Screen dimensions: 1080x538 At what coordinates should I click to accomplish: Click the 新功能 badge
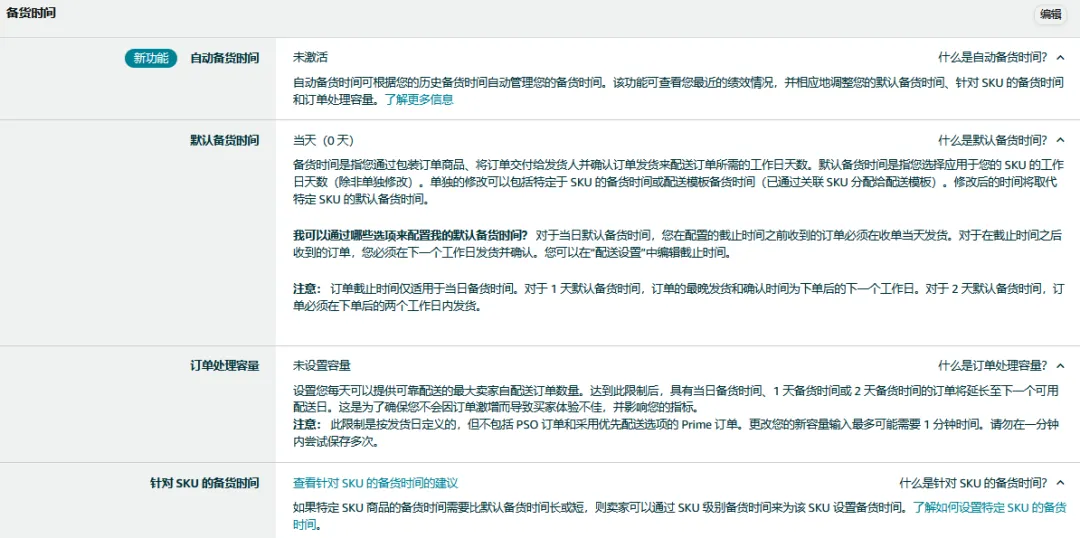tap(150, 58)
